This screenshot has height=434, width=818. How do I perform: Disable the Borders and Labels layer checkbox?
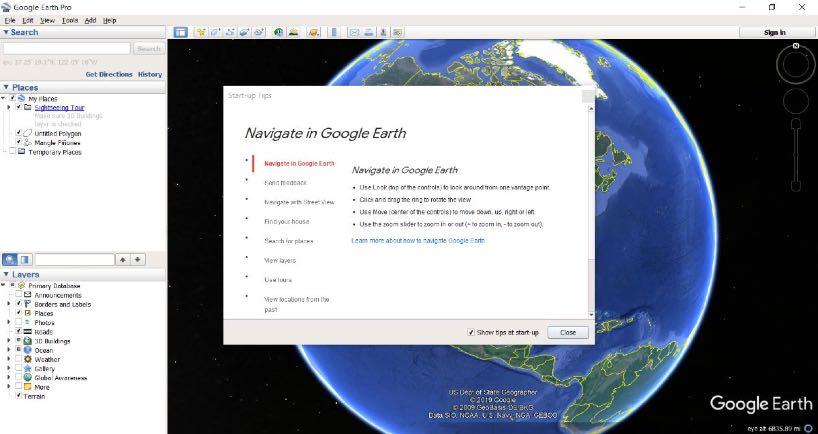pyautogui.click(x=19, y=304)
